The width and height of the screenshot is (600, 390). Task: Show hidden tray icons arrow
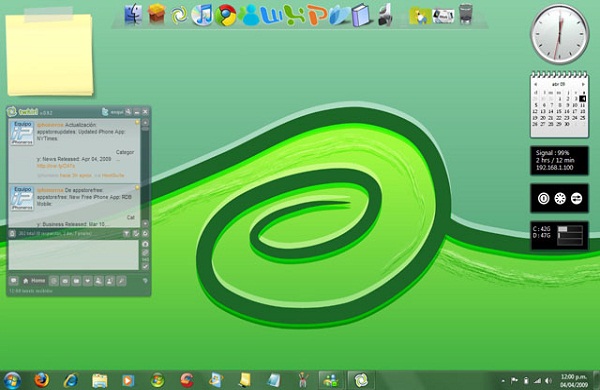coord(503,380)
